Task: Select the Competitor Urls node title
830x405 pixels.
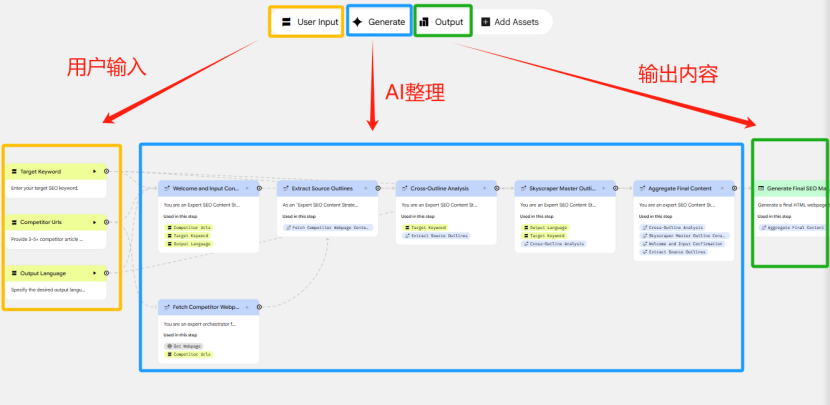Action: point(41,222)
